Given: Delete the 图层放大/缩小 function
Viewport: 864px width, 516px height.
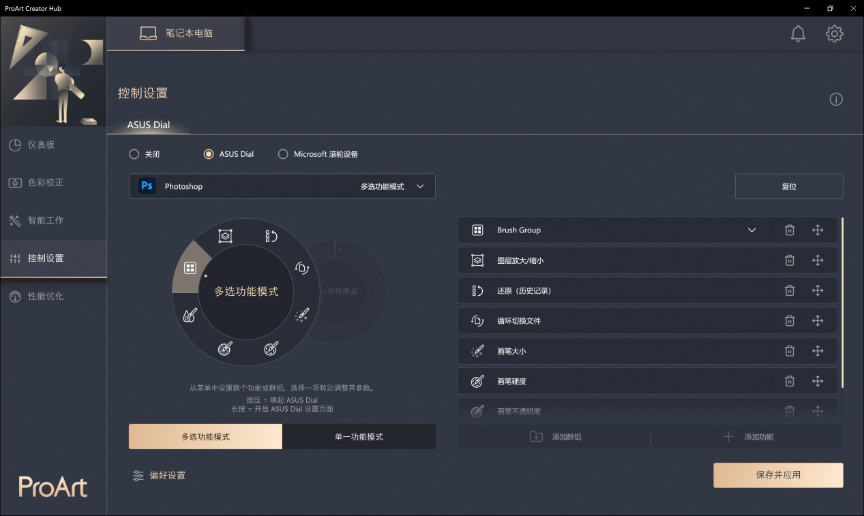Looking at the screenshot, I should click(x=790, y=260).
